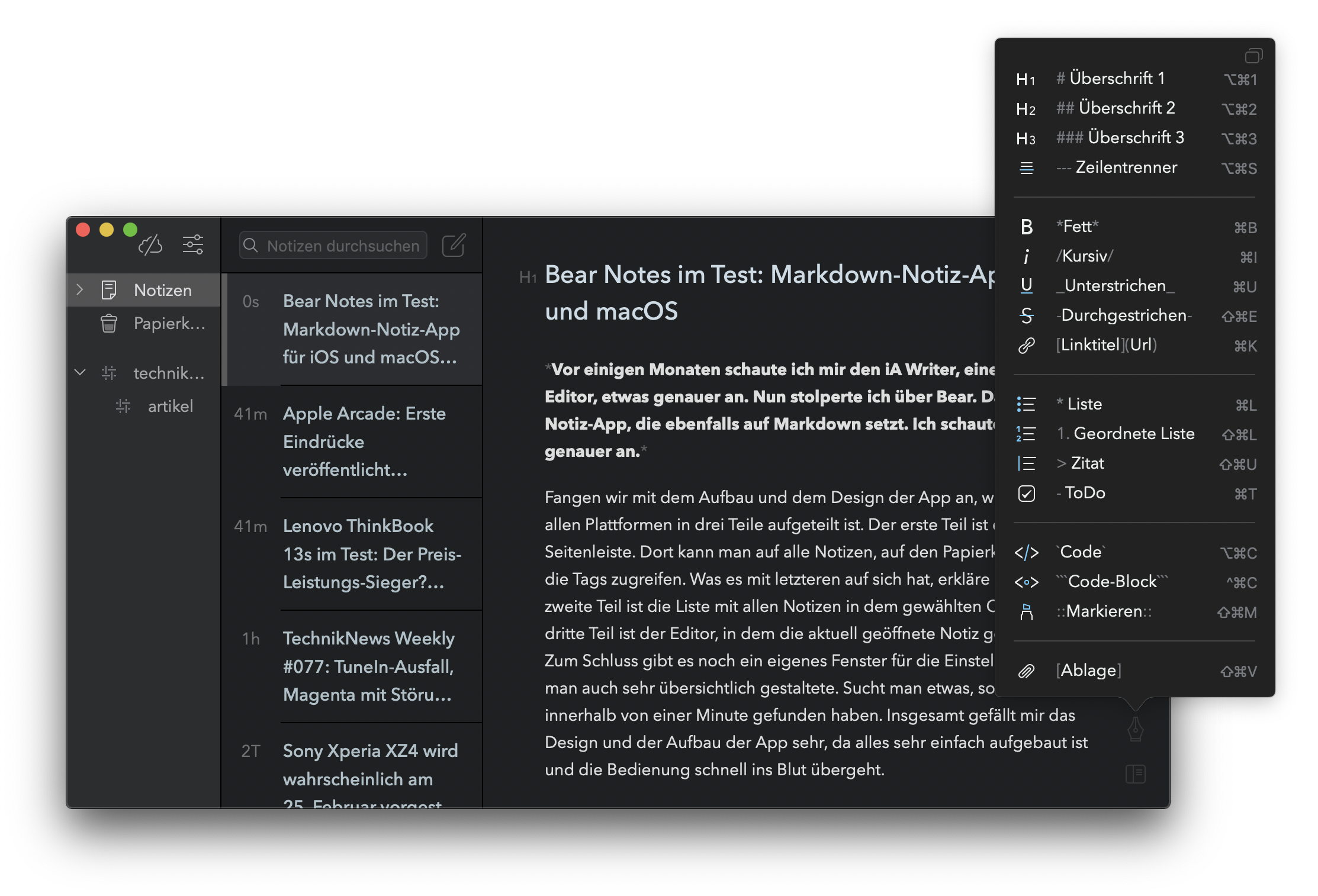Choose ### Überschrift 3 menu entry

1135,138
